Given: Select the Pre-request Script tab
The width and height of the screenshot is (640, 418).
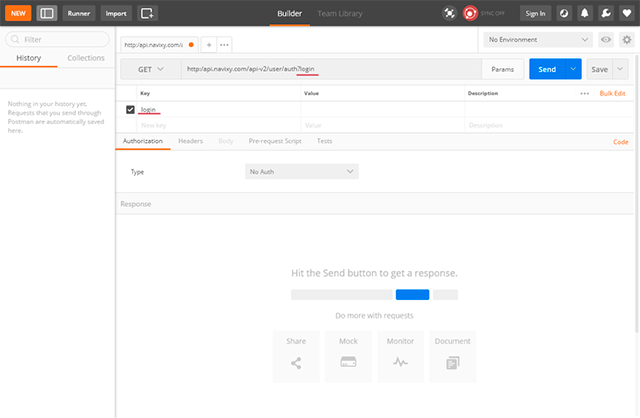Looking at the screenshot, I should pos(275,141).
